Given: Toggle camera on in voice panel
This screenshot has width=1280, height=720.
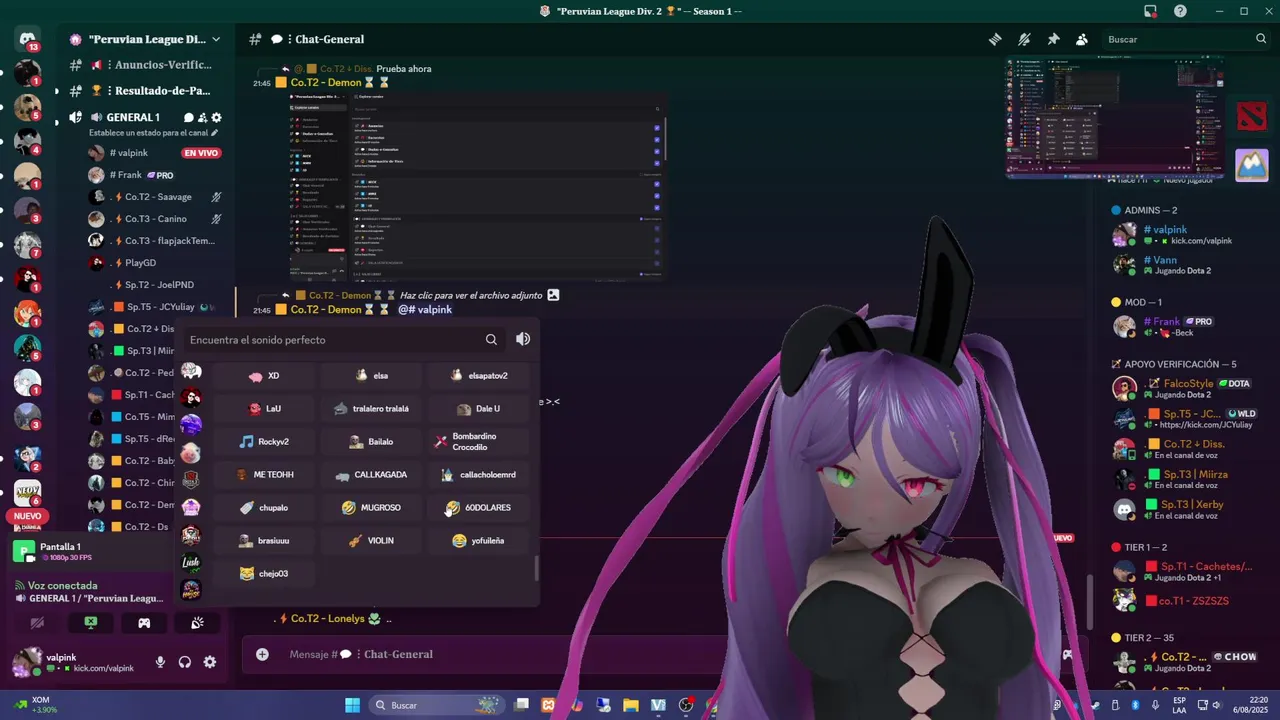Looking at the screenshot, I should pos(38,623).
